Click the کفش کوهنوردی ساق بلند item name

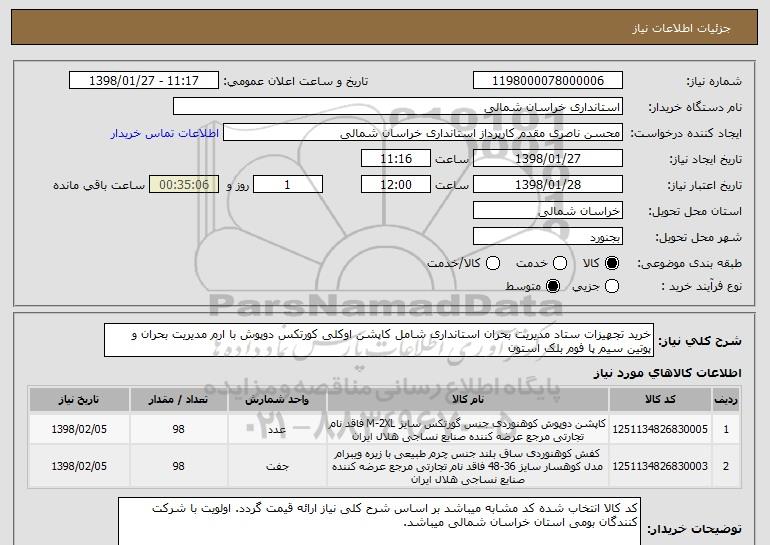pyautogui.click(x=468, y=466)
